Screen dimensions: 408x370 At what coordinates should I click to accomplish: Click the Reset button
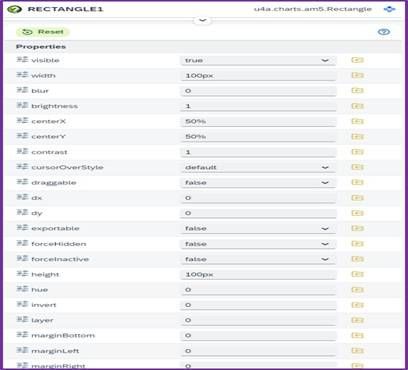[43, 32]
